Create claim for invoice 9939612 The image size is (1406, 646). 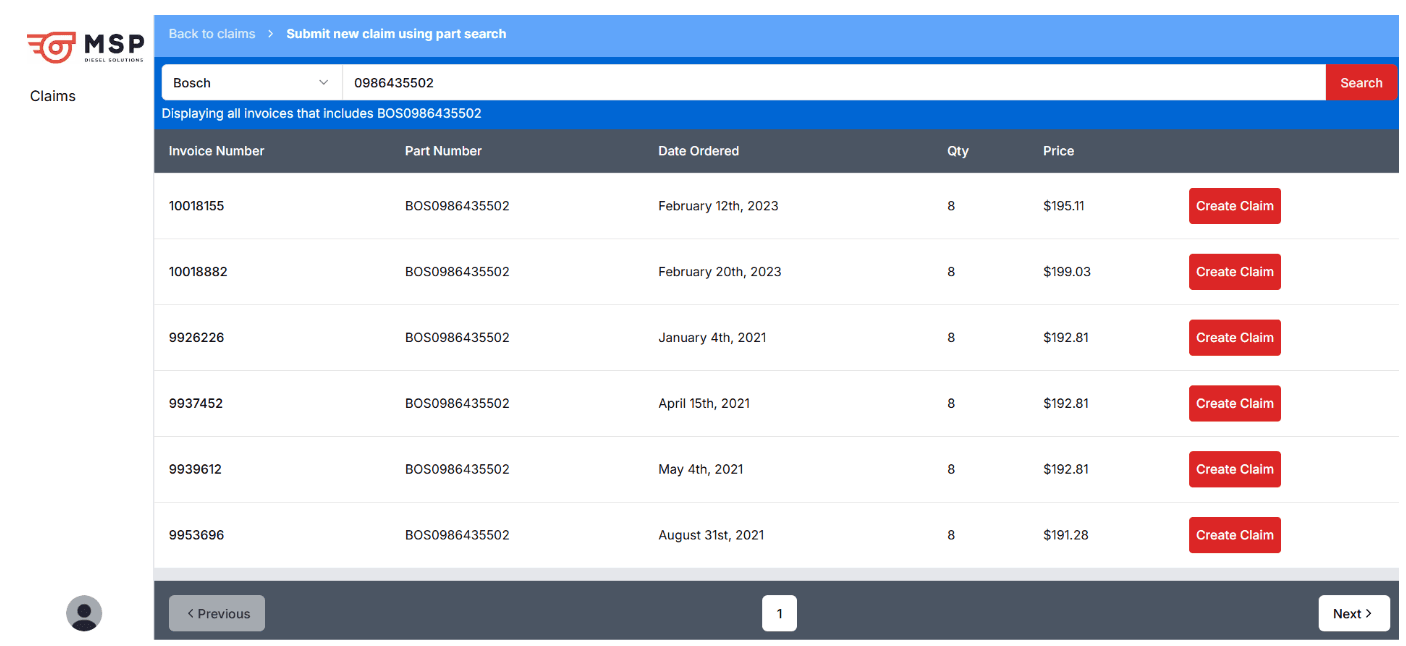1234,469
